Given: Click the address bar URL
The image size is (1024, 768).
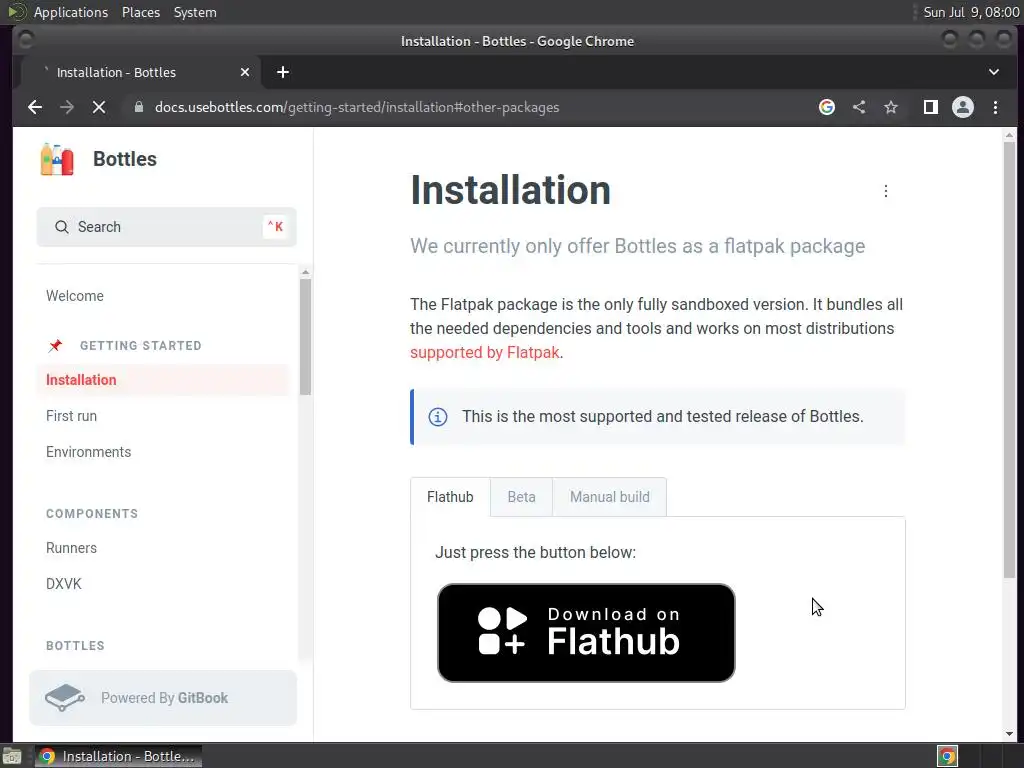Looking at the screenshot, I should coord(357,107).
